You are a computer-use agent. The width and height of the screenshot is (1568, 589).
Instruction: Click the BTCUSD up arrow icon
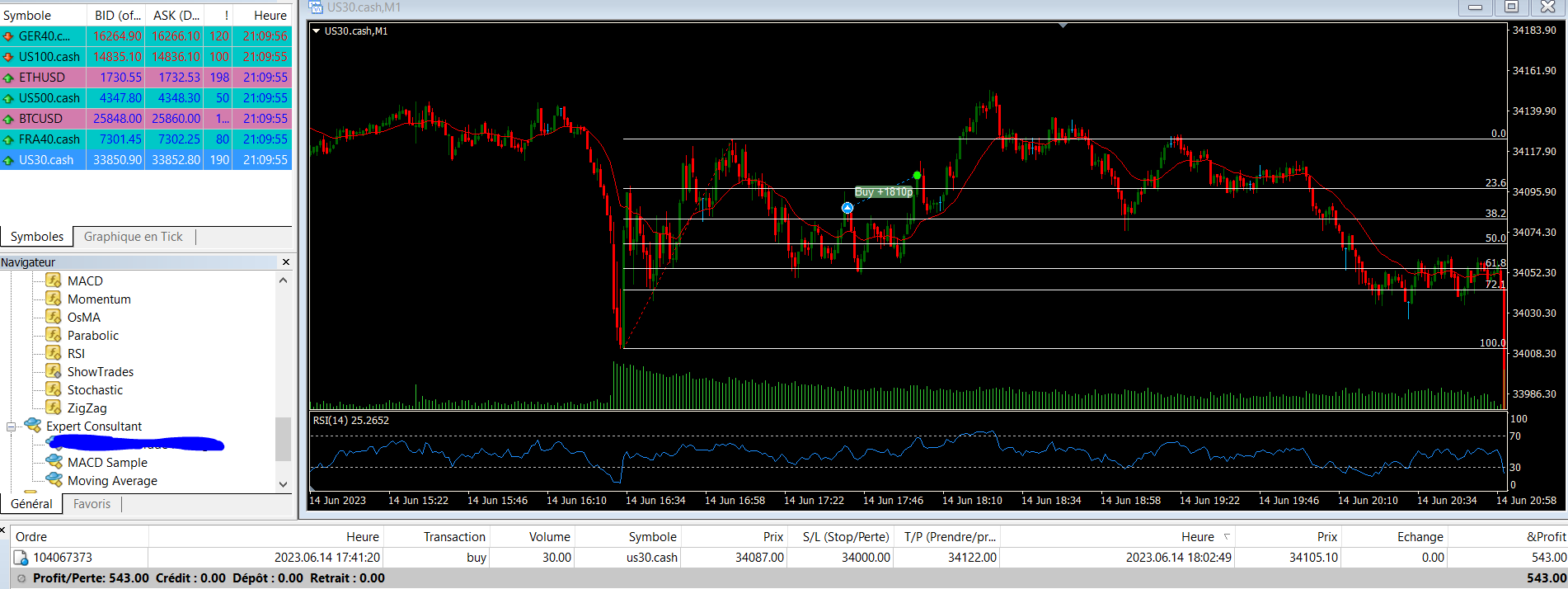[8, 119]
